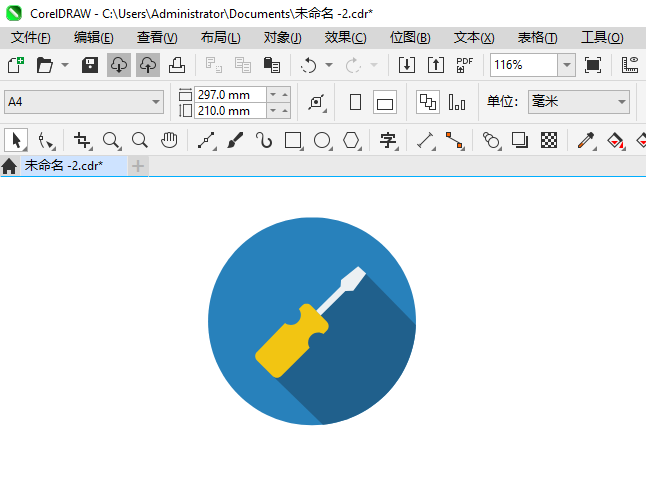Viewport: 646px width, 503px height.
Task: Select the Transparency checkerboard tool
Action: point(549,140)
